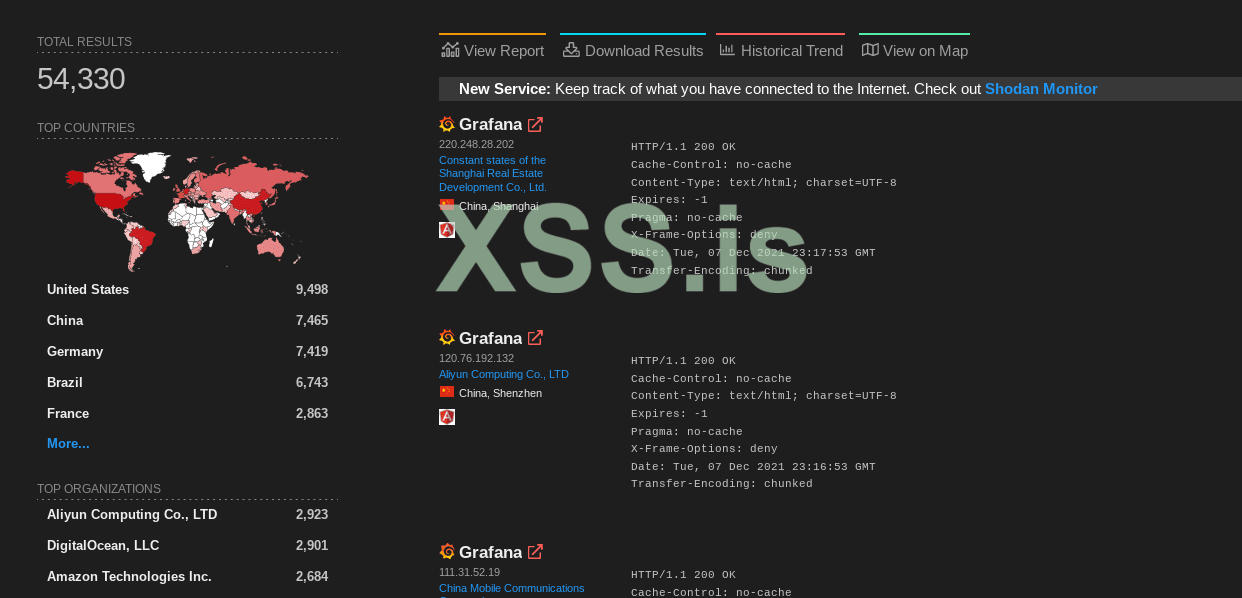The image size is (1242, 598).
Task: Click the DigitalOcean count 2,901
Action: coord(312,546)
